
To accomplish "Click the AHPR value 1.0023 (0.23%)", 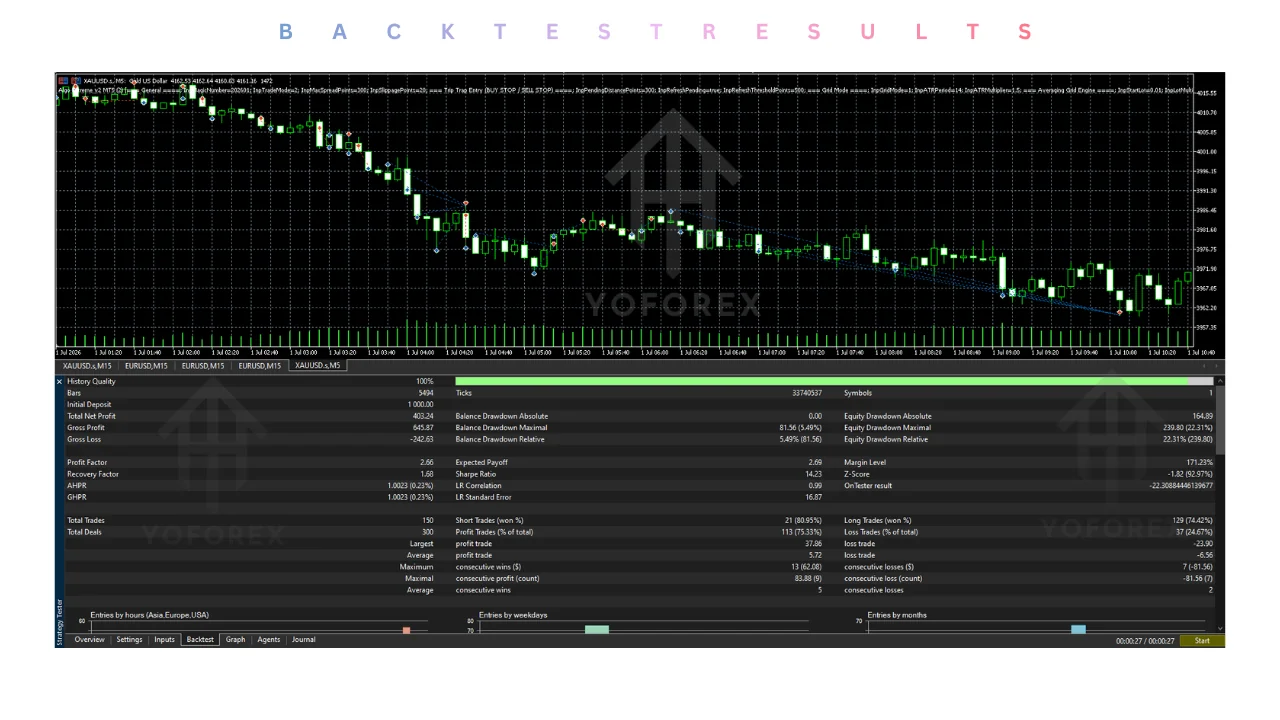I will (411, 486).
